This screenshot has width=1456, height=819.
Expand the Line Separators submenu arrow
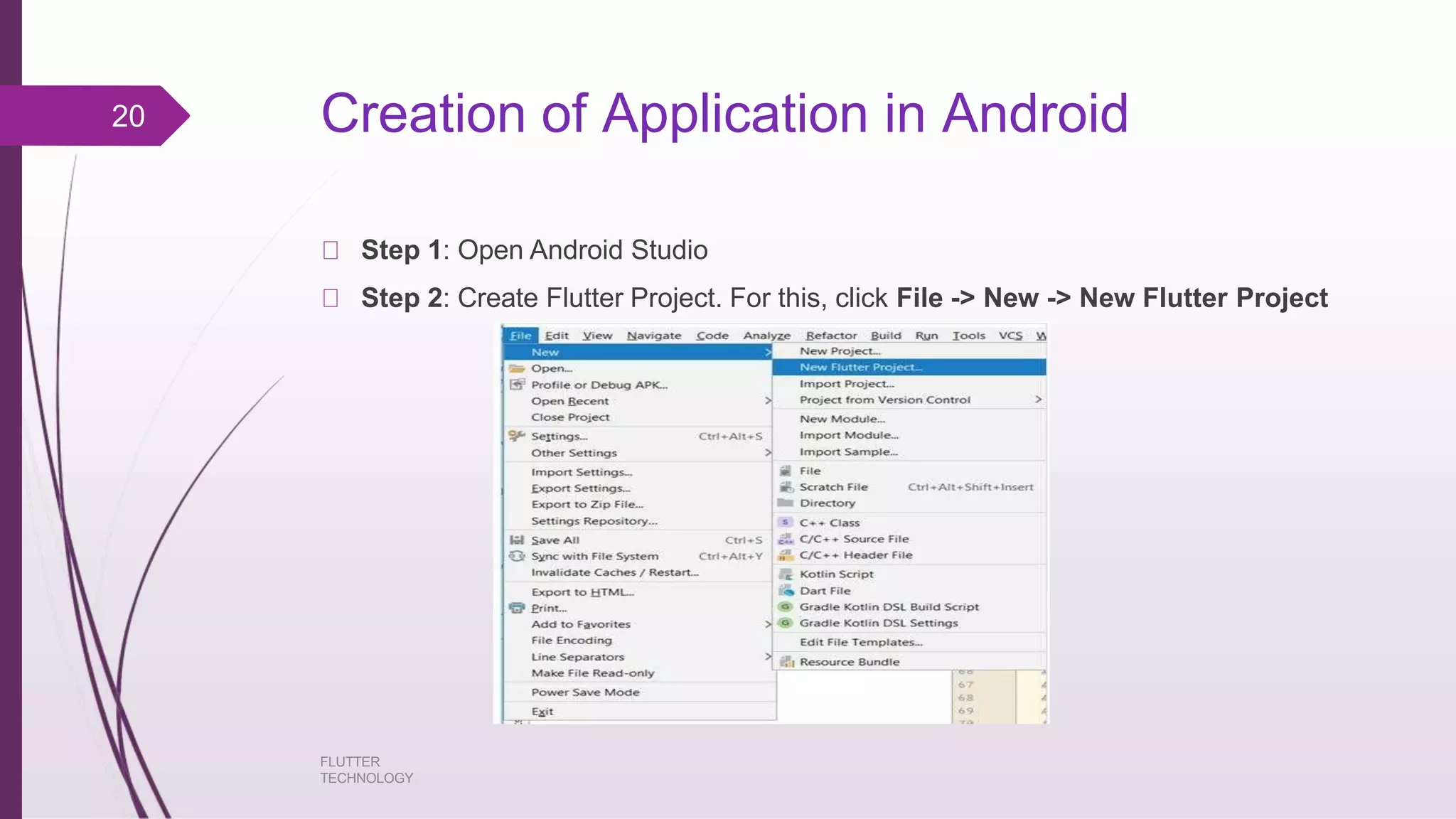(x=768, y=656)
